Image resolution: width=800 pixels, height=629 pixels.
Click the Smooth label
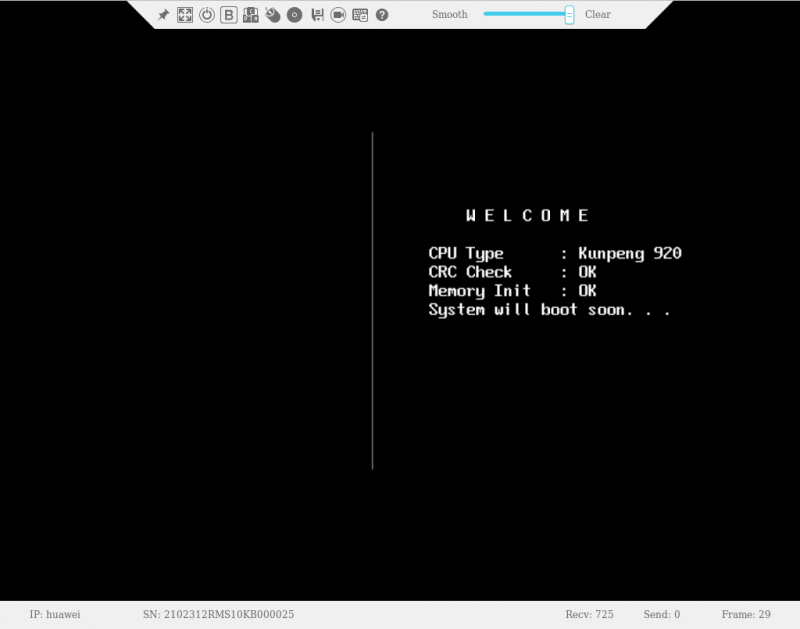pos(449,14)
